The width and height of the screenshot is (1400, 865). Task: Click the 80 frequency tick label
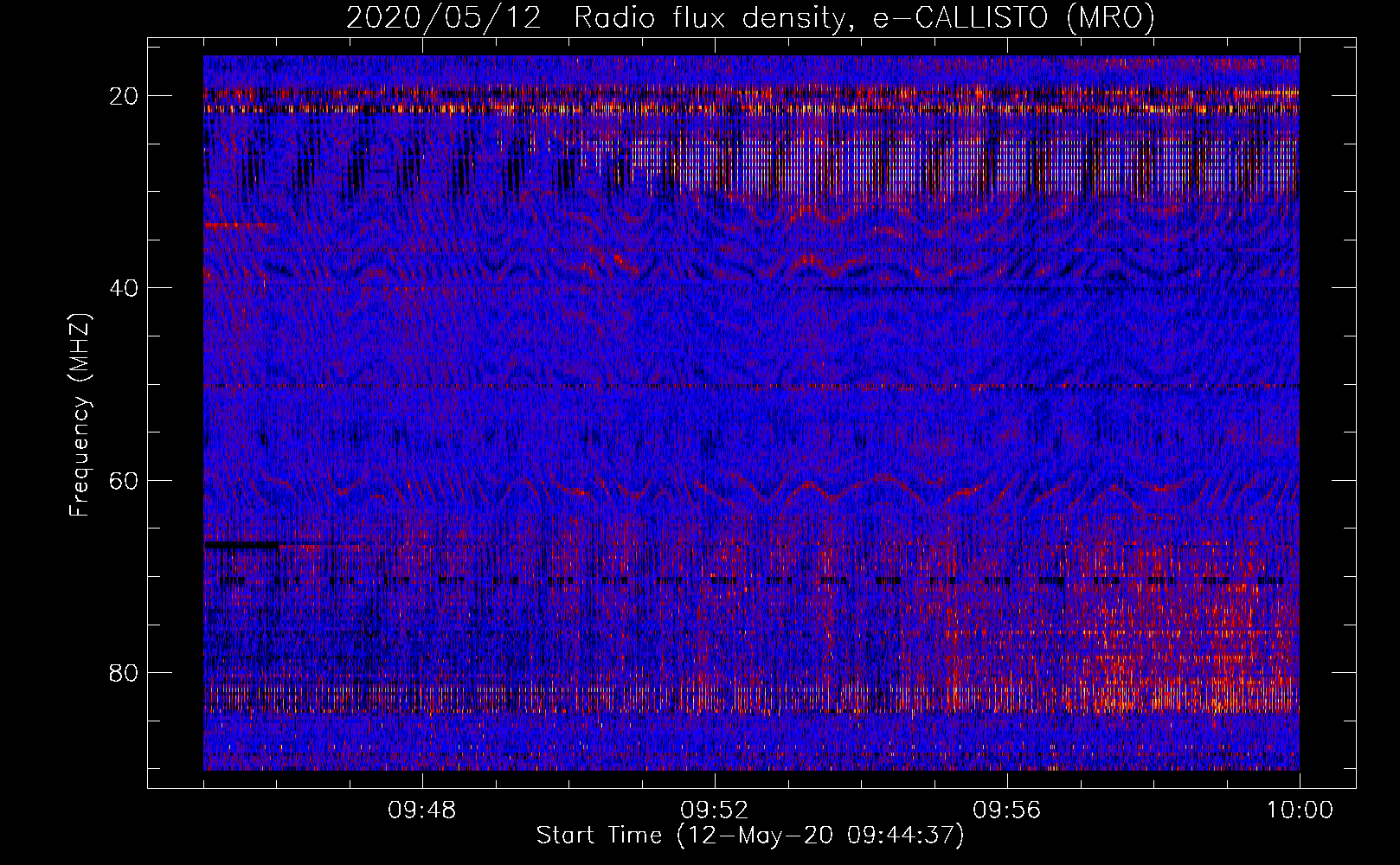125,672
